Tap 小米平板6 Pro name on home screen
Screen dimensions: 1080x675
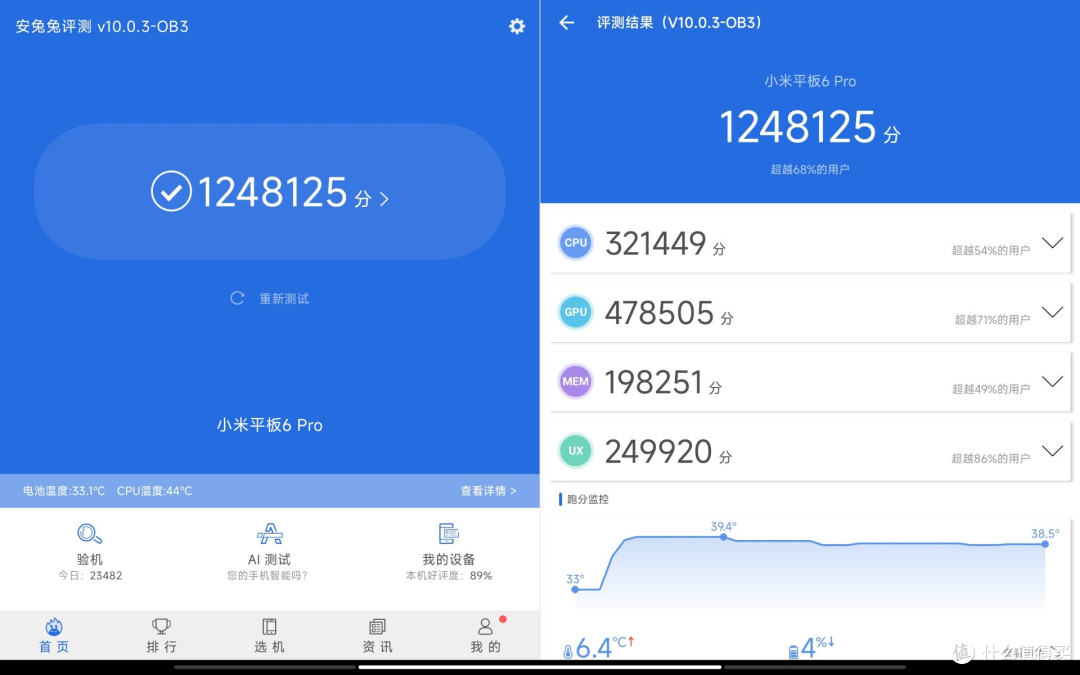tap(269, 425)
